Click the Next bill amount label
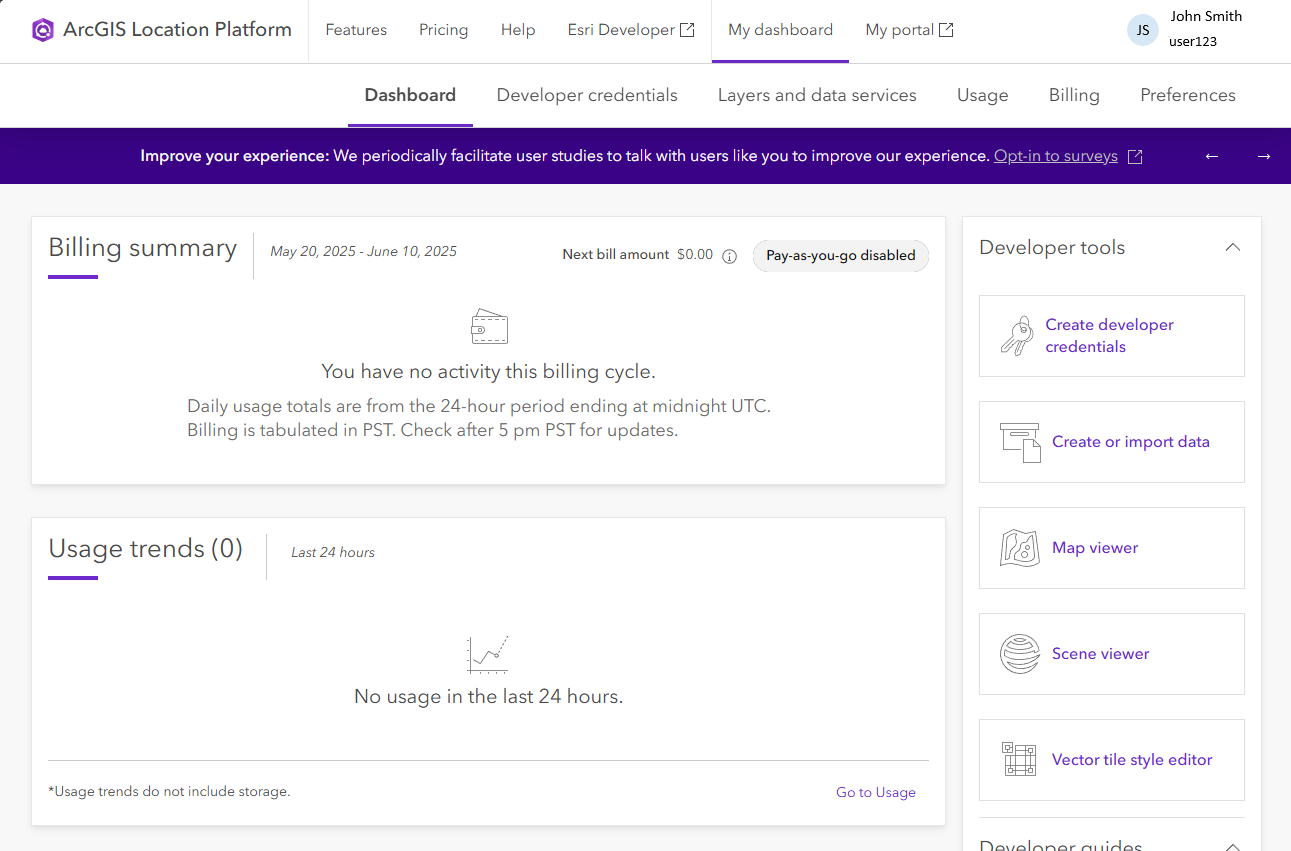This screenshot has height=851, width=1291. (x=616, y=255)
